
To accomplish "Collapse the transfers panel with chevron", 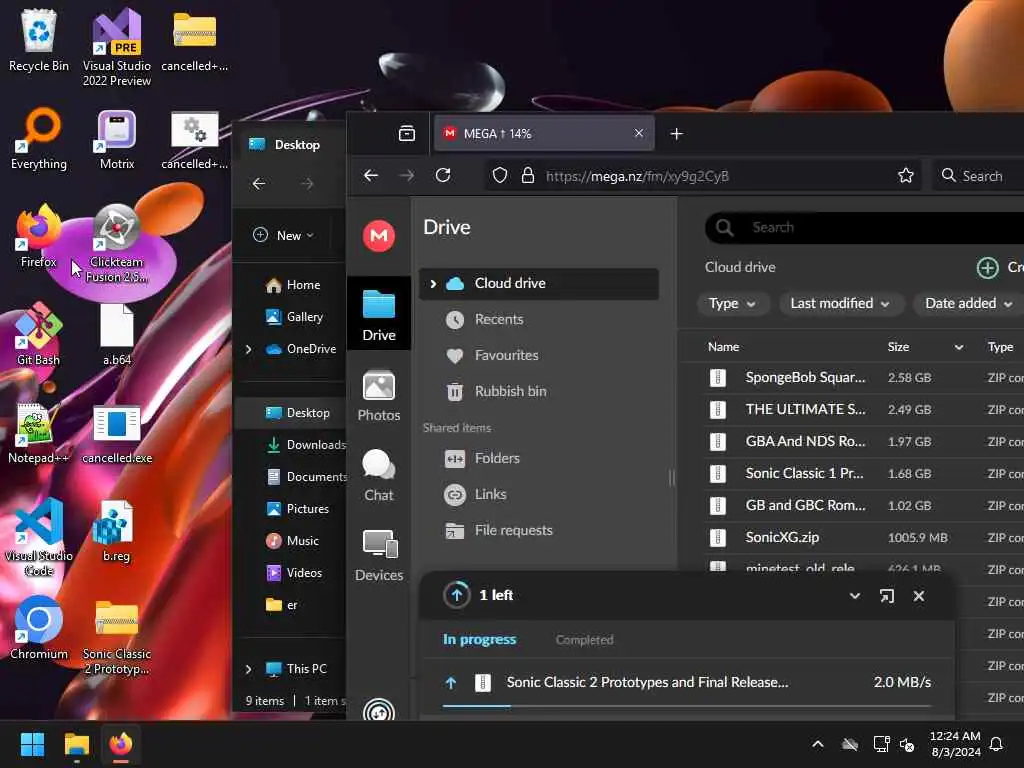I will [854, 596].
